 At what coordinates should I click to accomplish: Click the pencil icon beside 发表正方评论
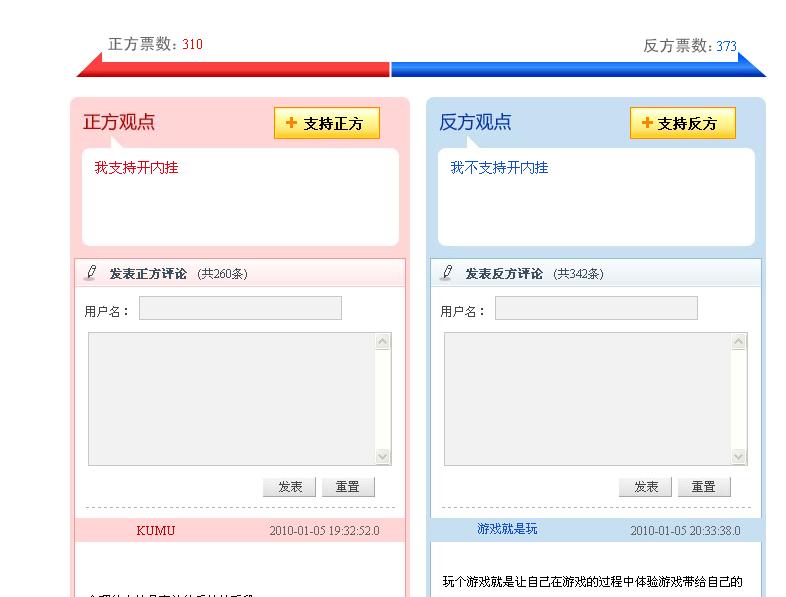click(x=91, y=273)
